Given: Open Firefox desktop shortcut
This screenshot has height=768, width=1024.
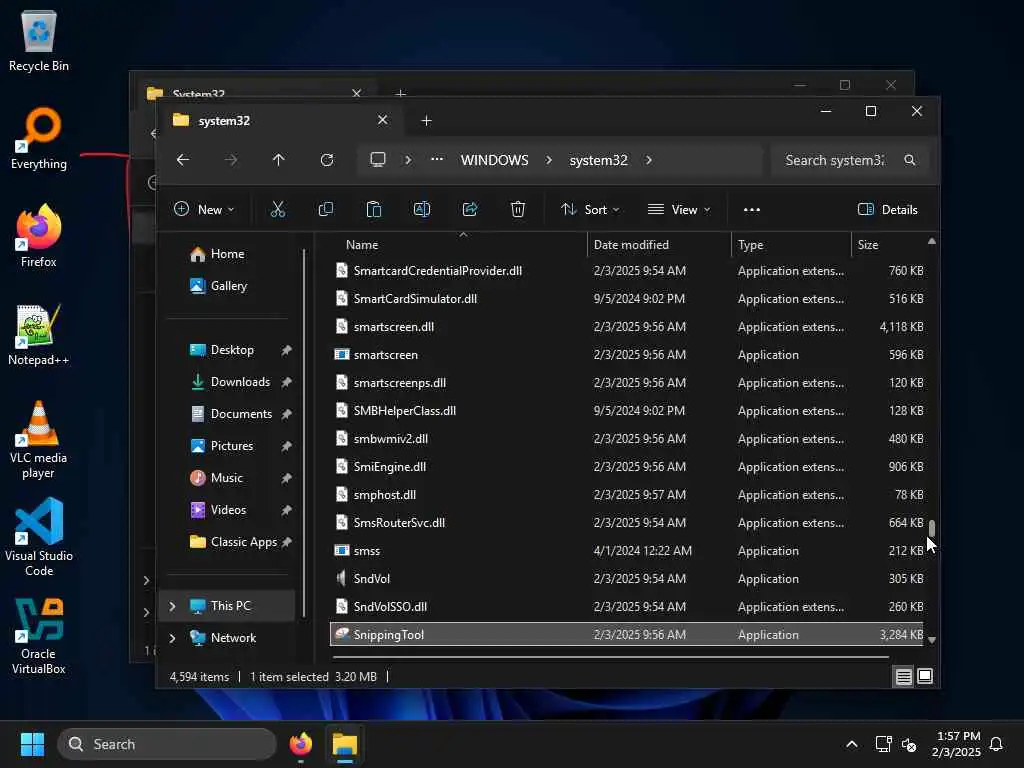Looking at the screenshot, I should tap(39, 236).
